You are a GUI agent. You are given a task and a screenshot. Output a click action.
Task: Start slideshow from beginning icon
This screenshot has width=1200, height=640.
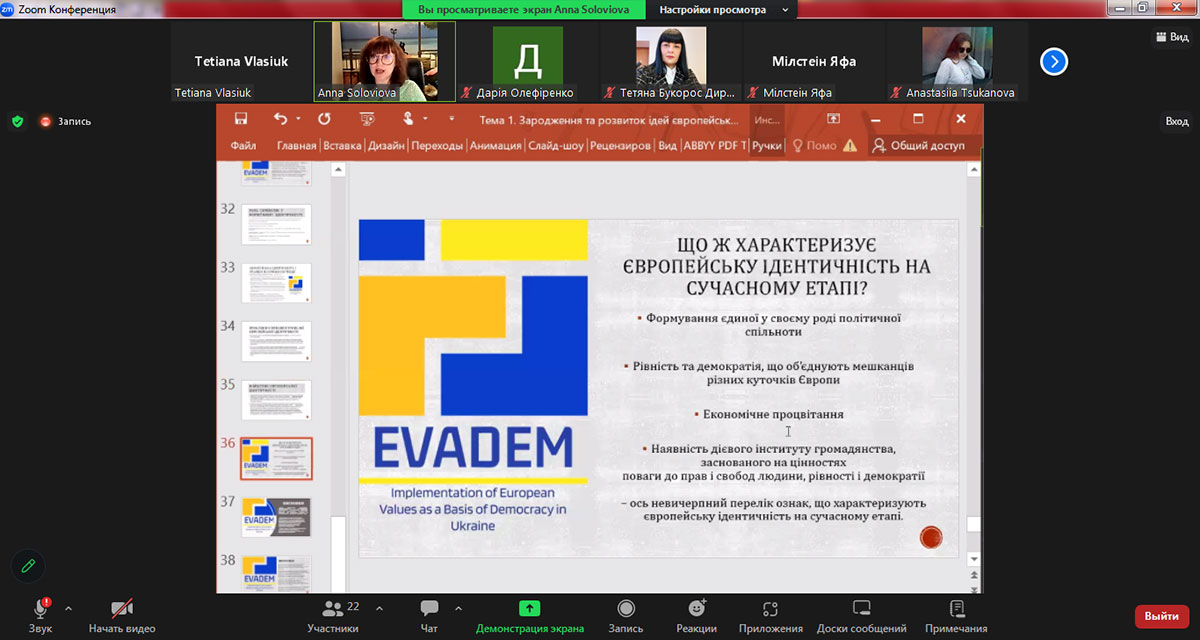[x=367, y=119]
